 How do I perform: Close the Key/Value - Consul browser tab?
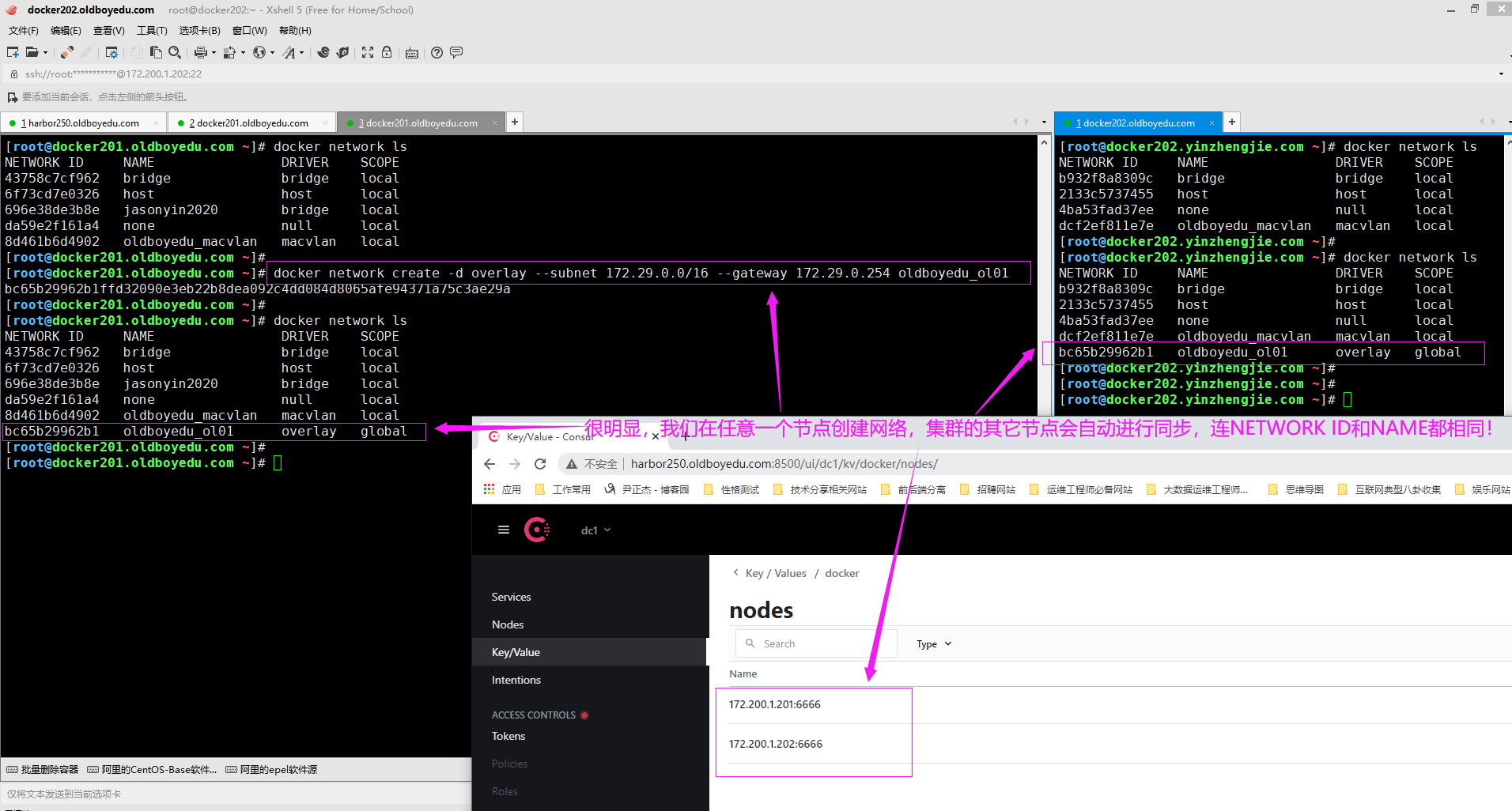coord(655,436)
